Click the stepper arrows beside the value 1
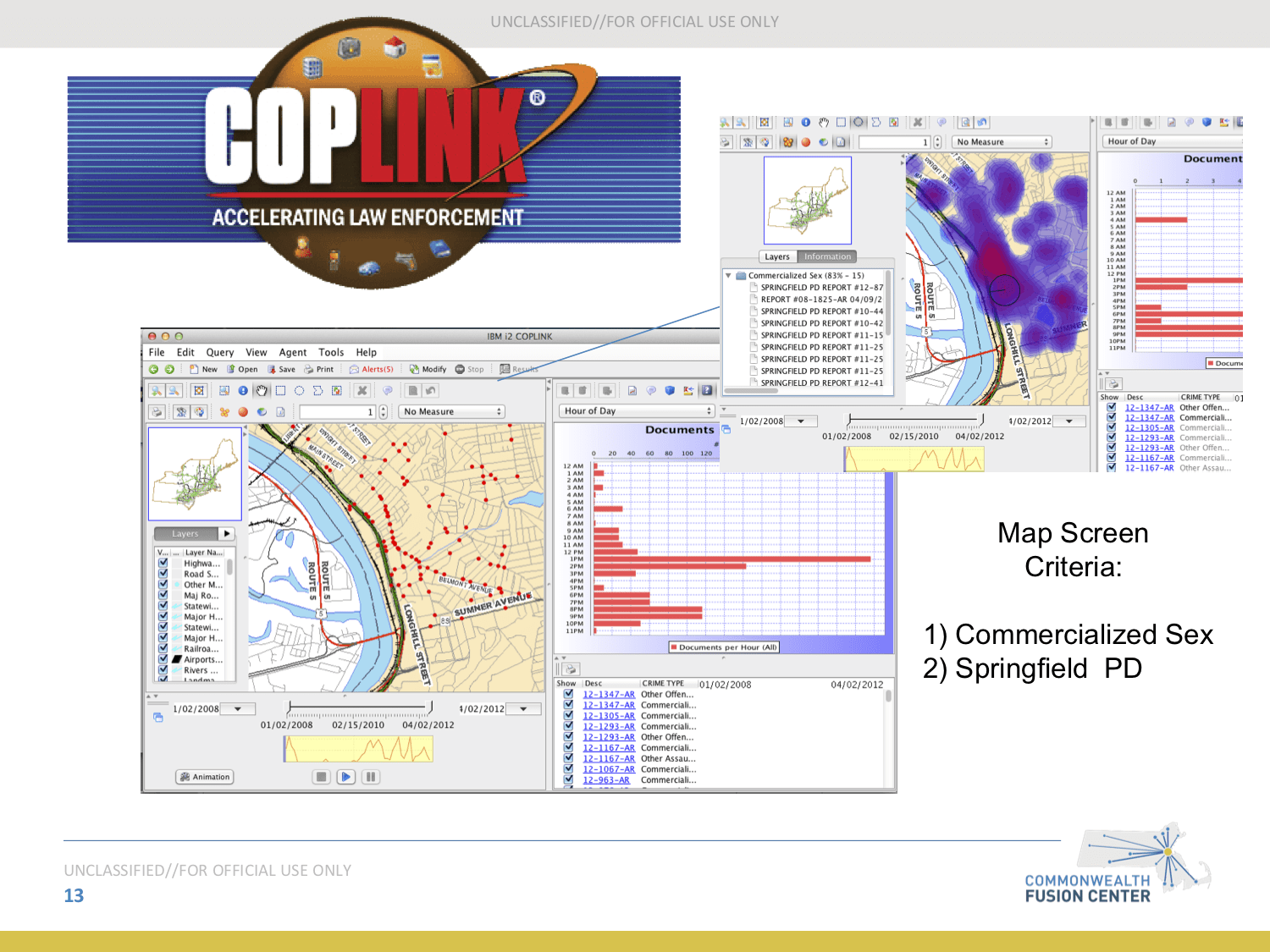The image size is (1270, 952). click(x=383, y=411)
